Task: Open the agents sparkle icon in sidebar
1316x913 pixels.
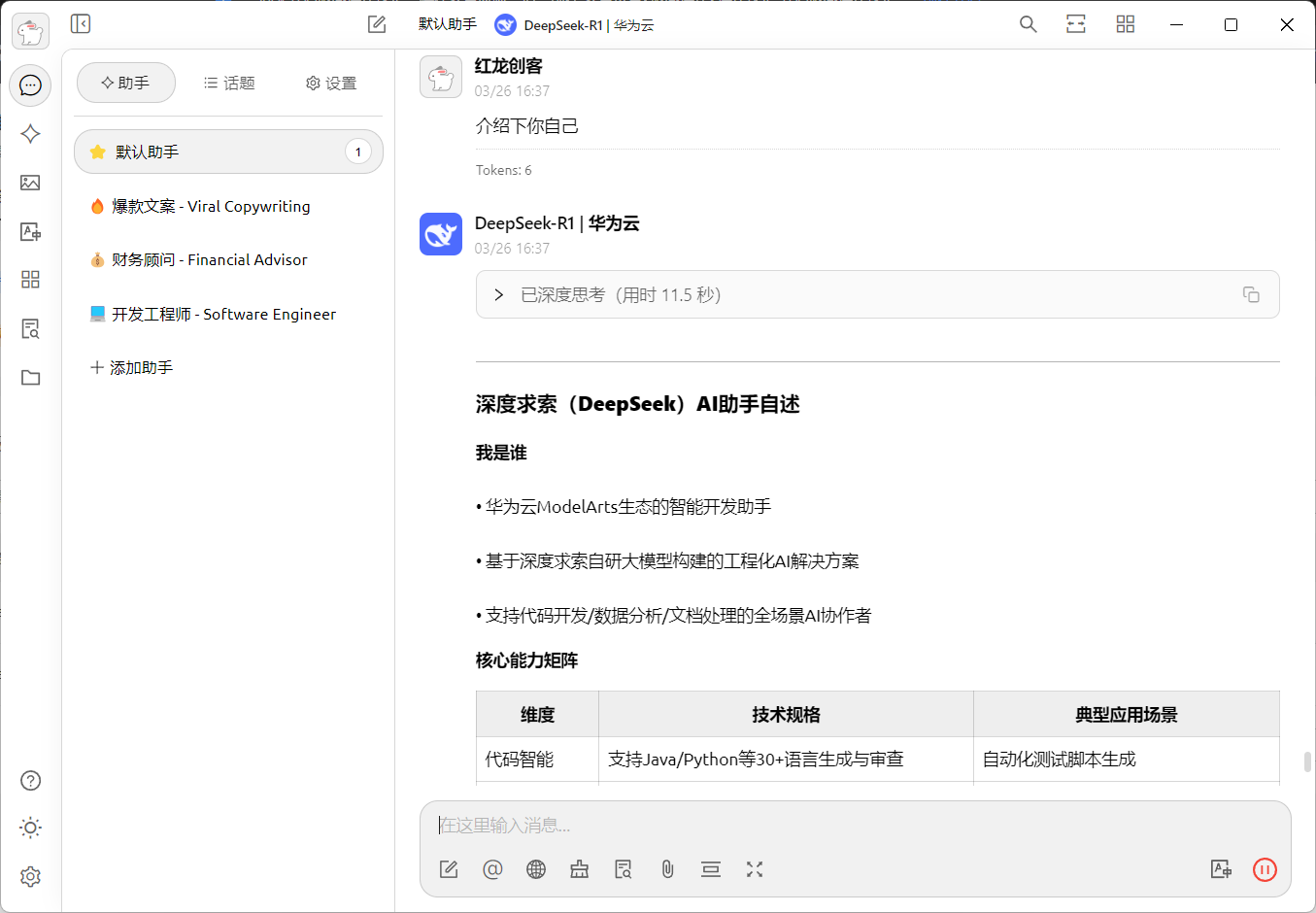Action: click(x=30, y=134)
